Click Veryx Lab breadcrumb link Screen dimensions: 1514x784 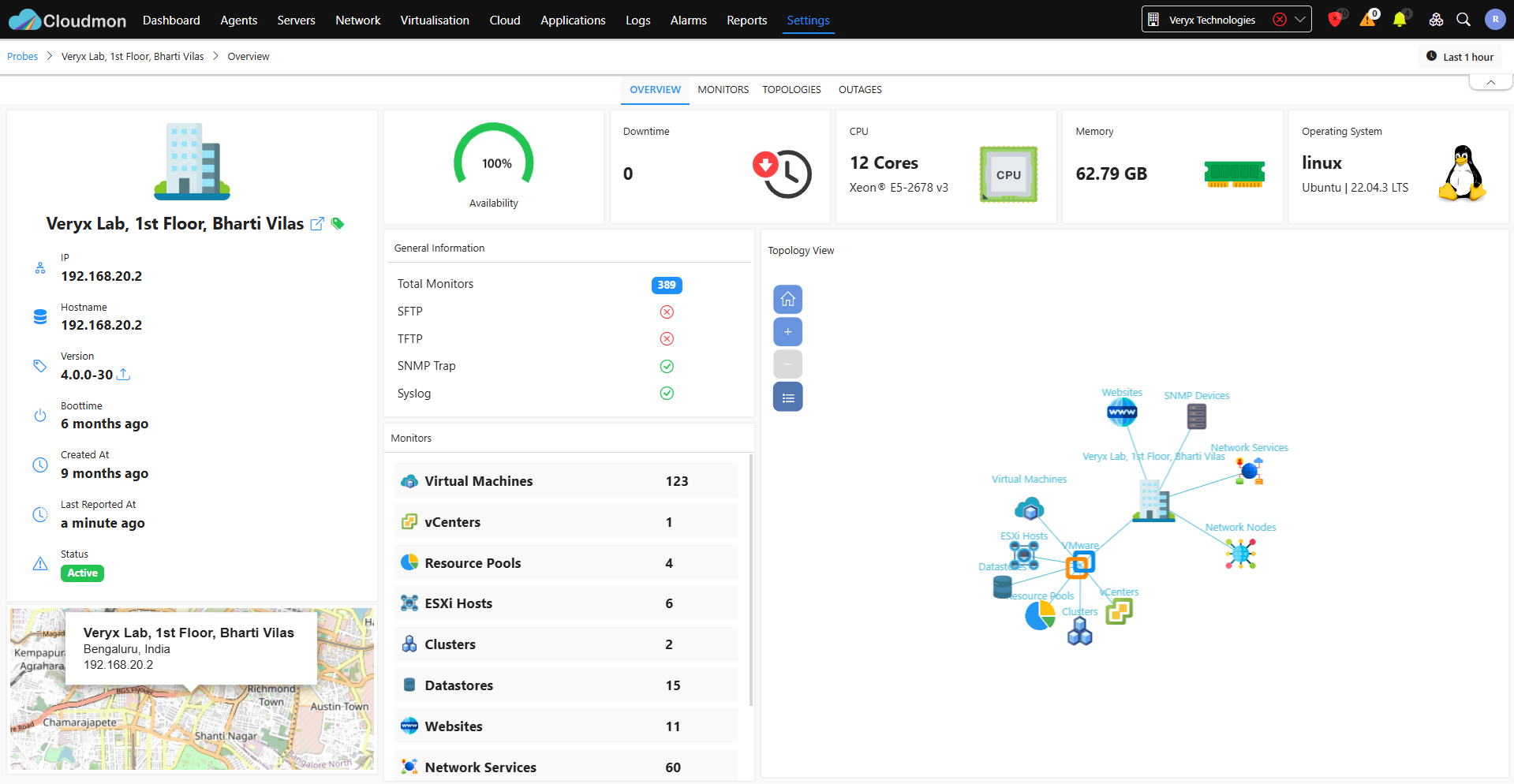pyautogui.click(x=133, y=56)
